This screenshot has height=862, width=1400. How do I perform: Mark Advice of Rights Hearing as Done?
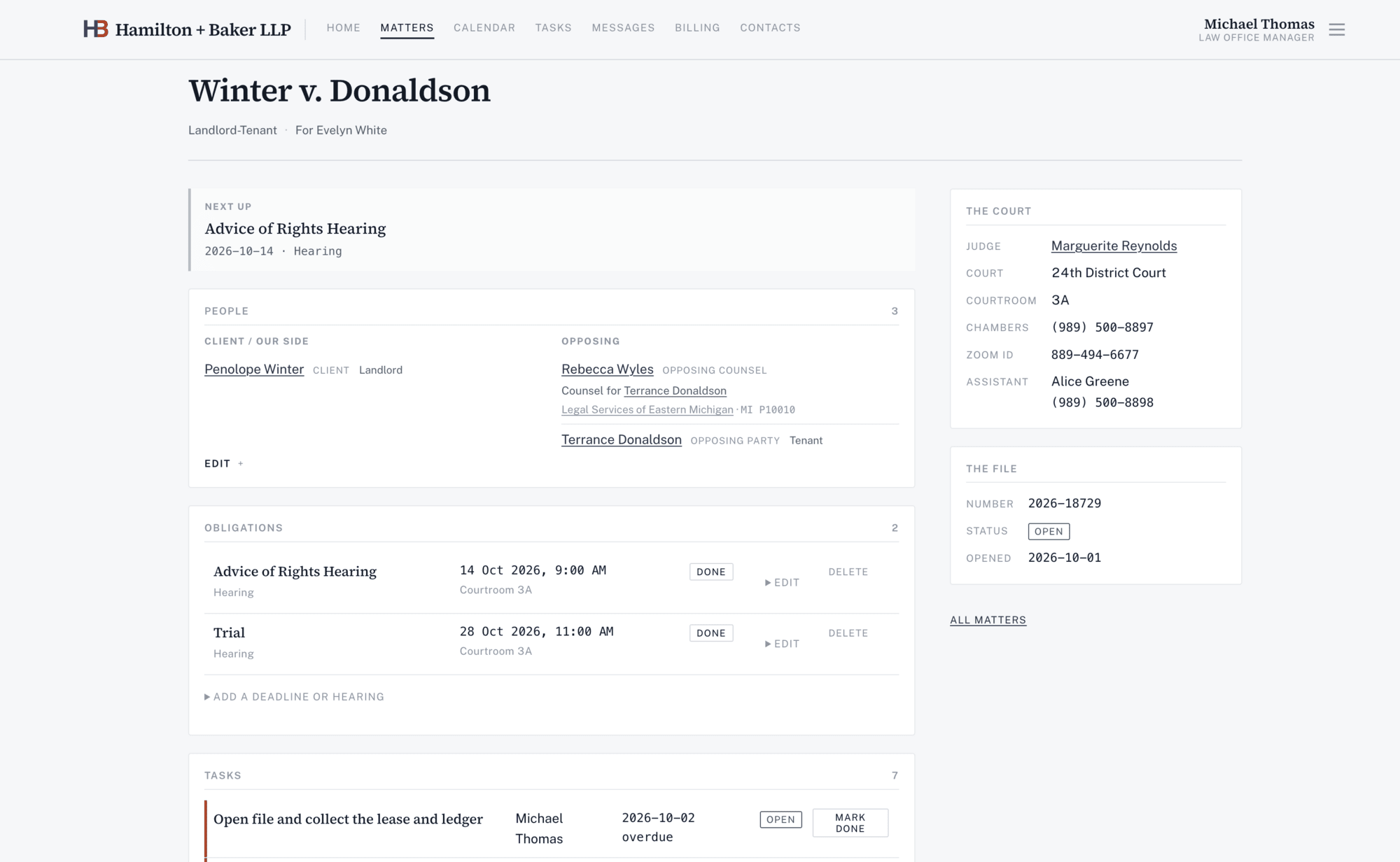click(x=711, y=572)
